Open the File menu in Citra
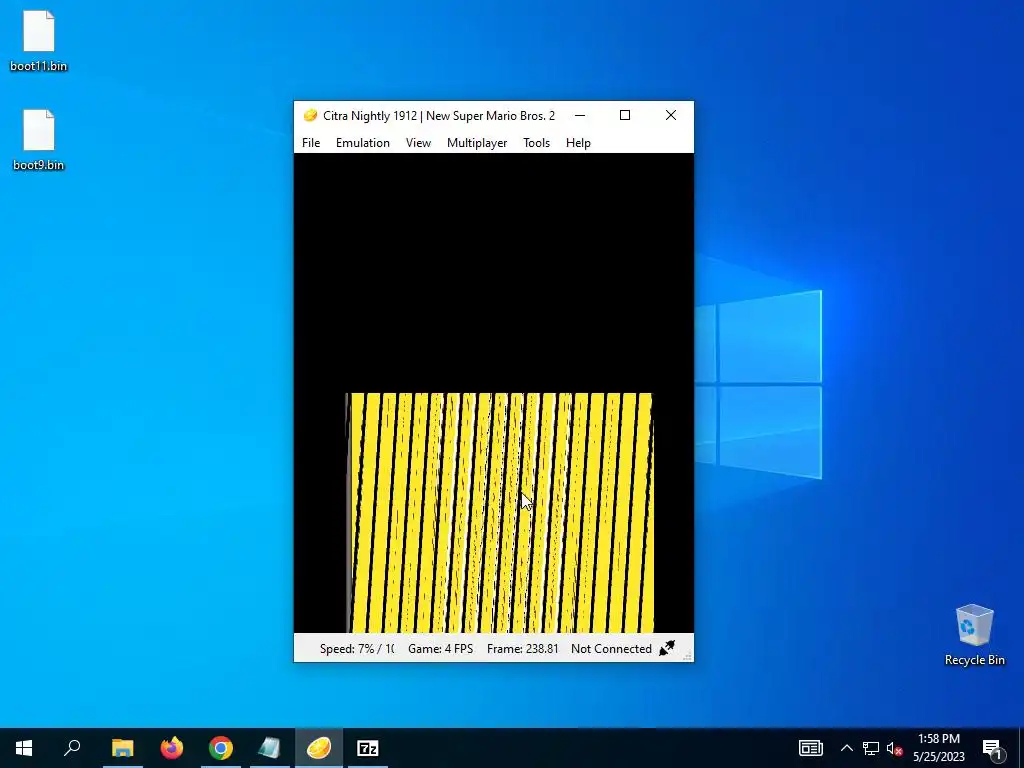 311,143
